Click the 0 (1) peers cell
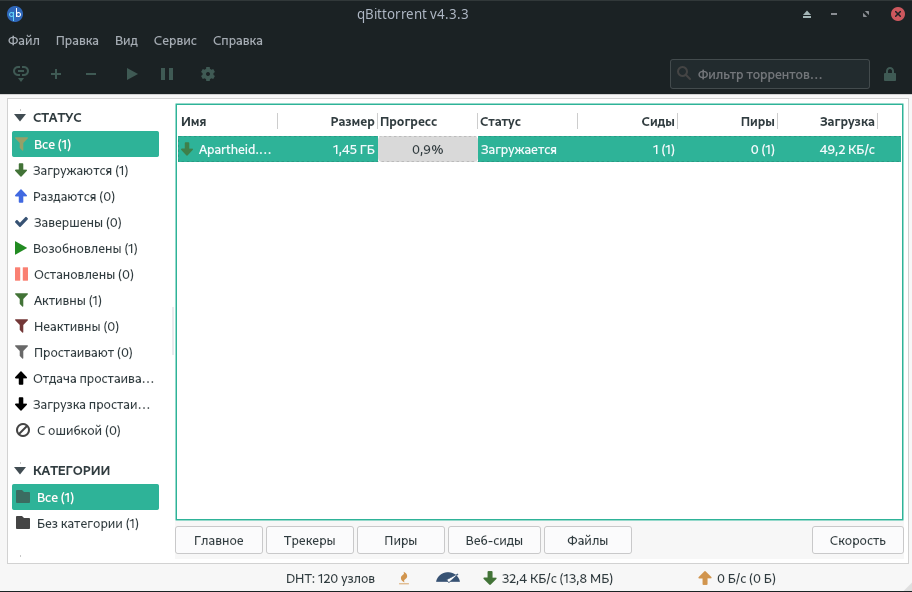The width and height of the screenshot is (912, 592). pos(763,149)
